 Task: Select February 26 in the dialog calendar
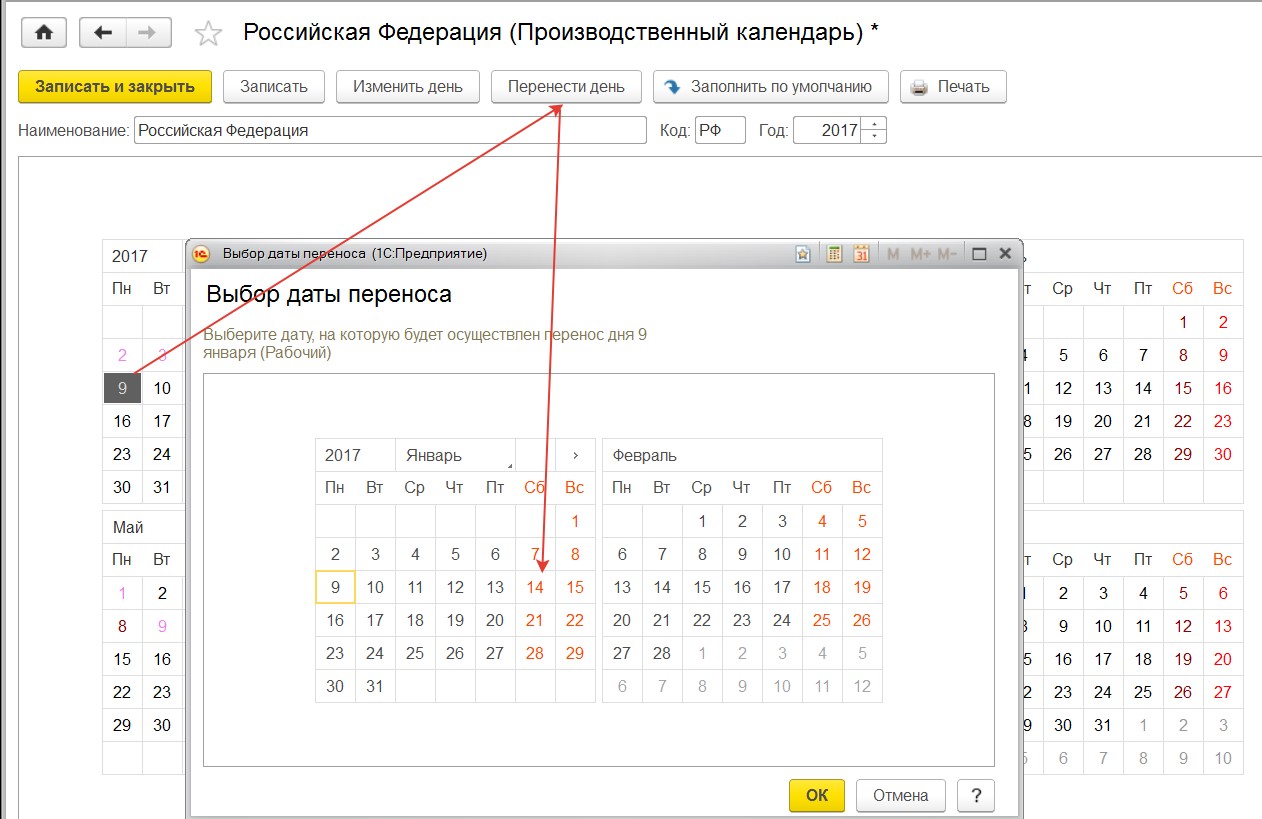pos(862,620)
